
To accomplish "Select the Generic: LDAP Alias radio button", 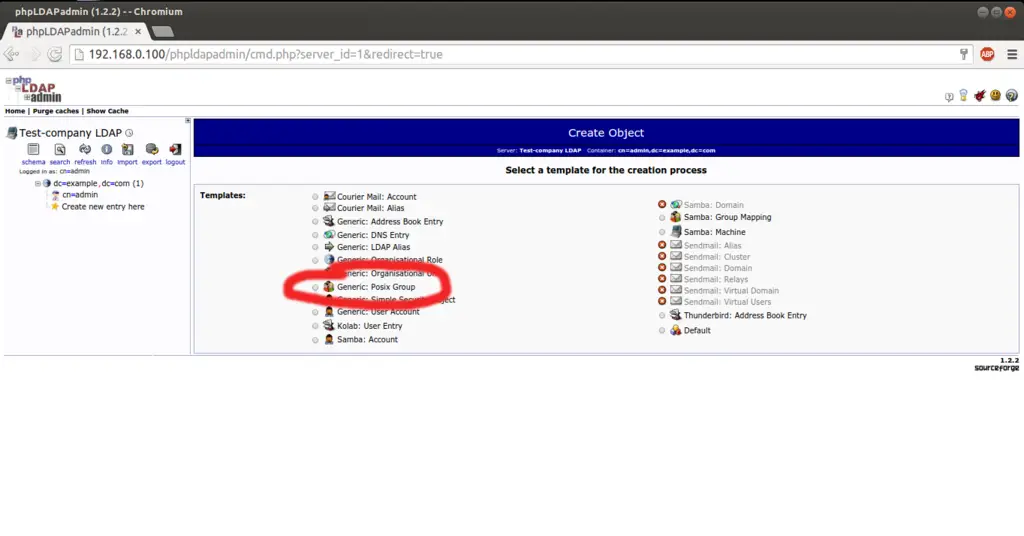I will pos(315,247).
